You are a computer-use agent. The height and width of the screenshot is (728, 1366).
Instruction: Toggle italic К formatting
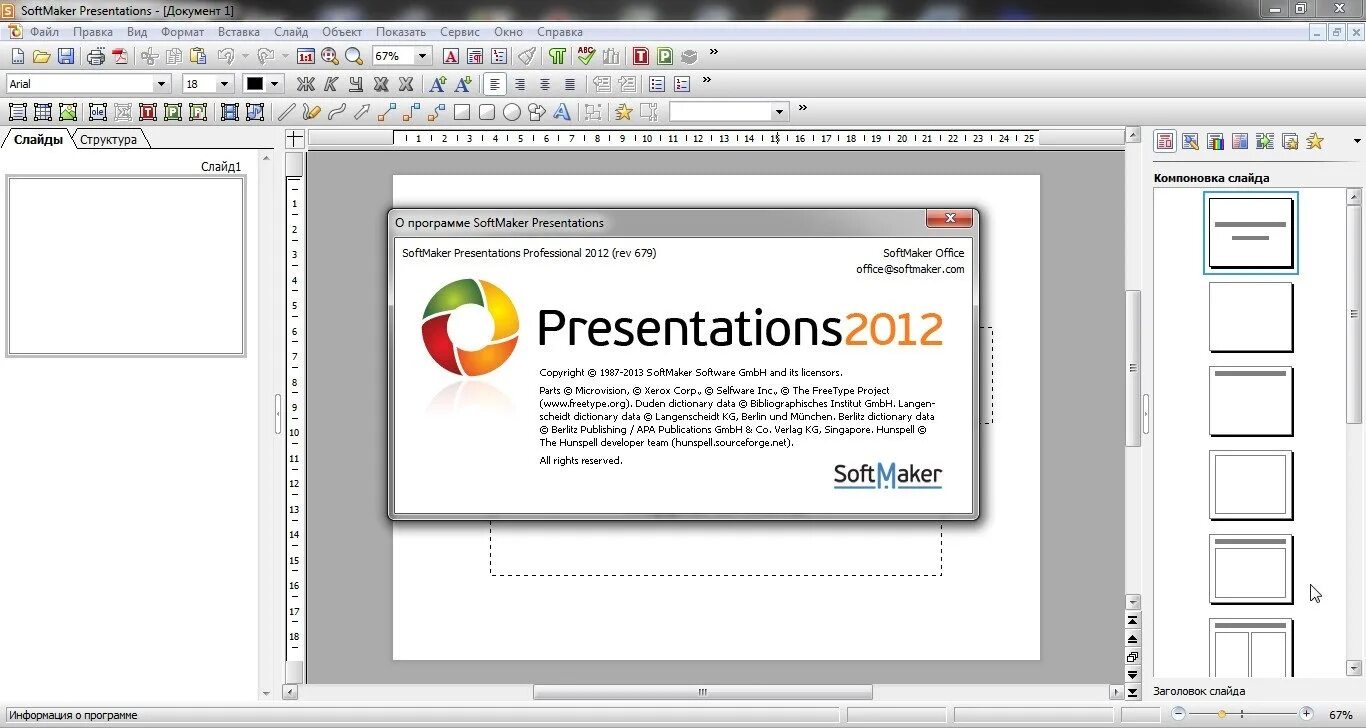tap(331, 84)
